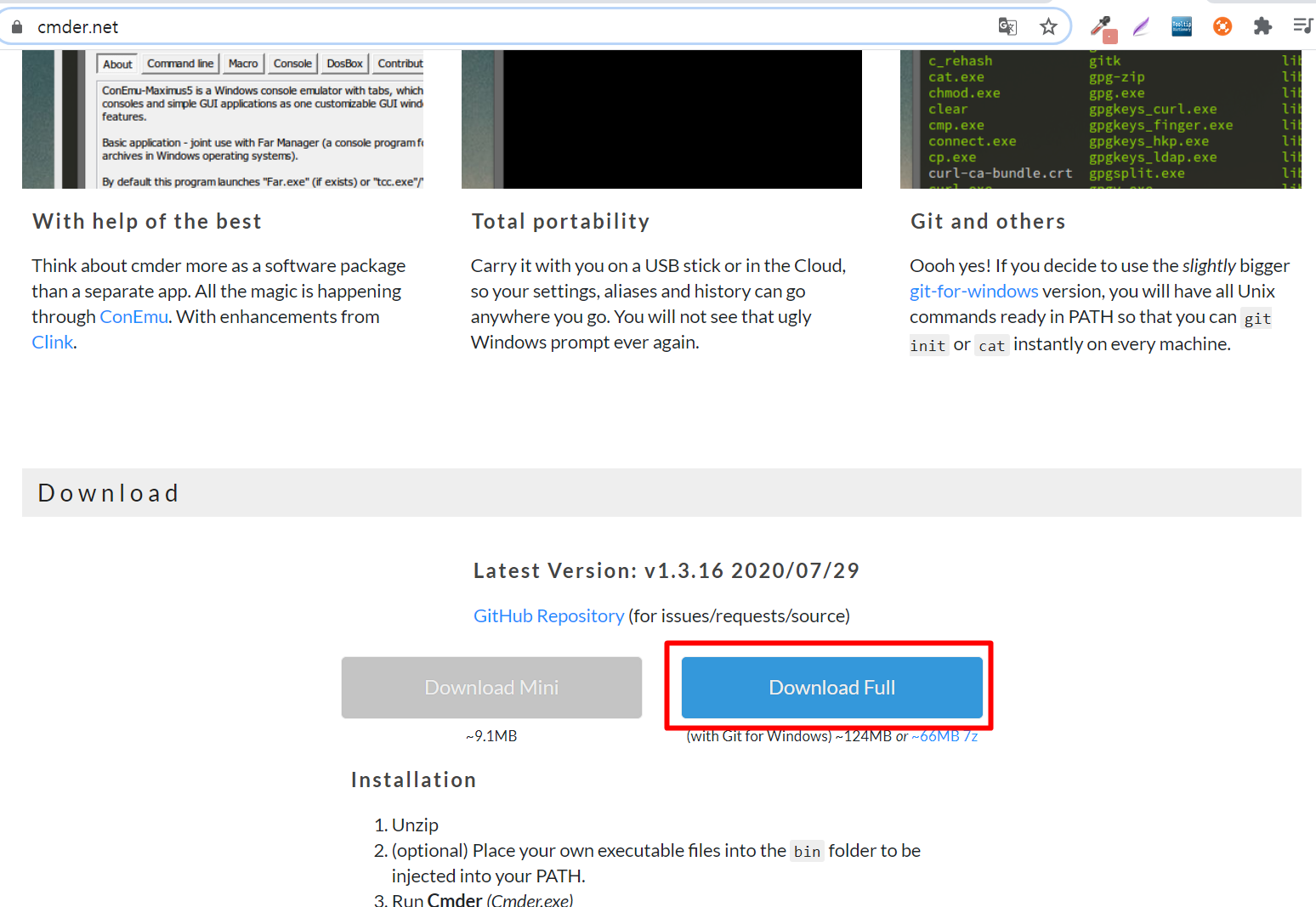Click the Download section header
The image size is (1316, 907).
click(x=661, y=493)
